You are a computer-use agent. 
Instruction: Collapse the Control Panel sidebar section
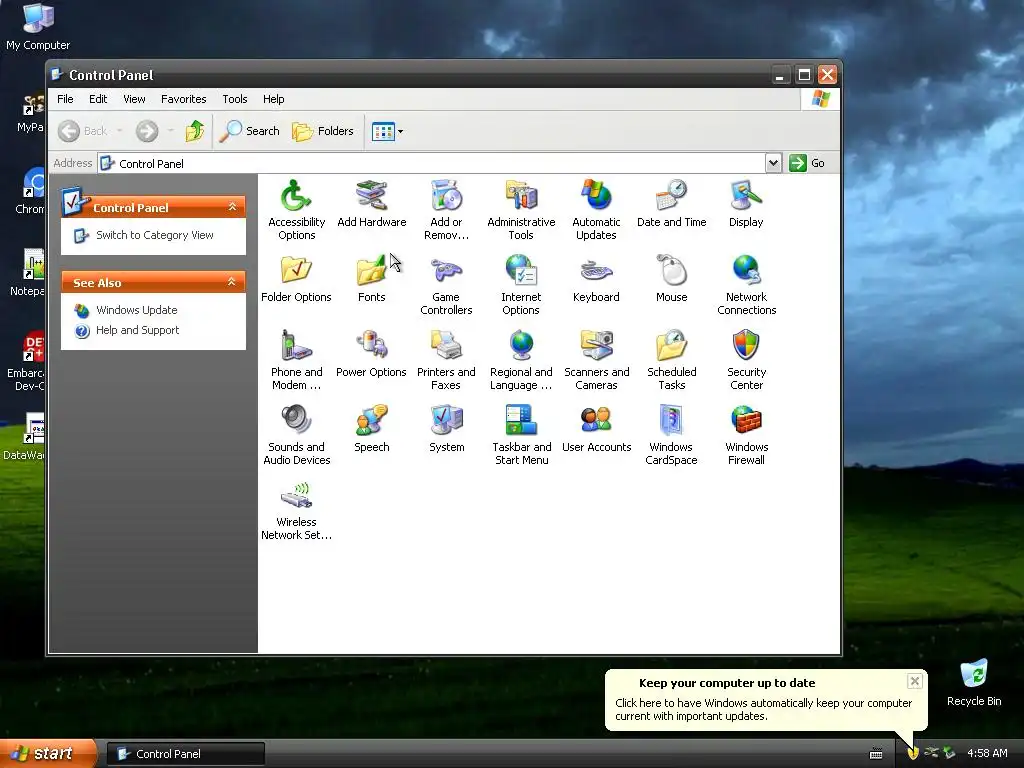(x=232, y=207)
